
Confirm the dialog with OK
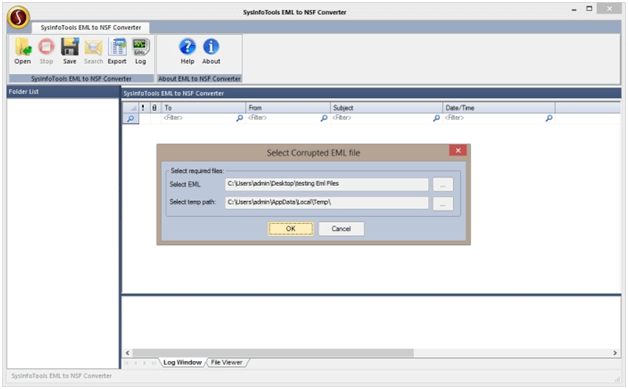291,229
